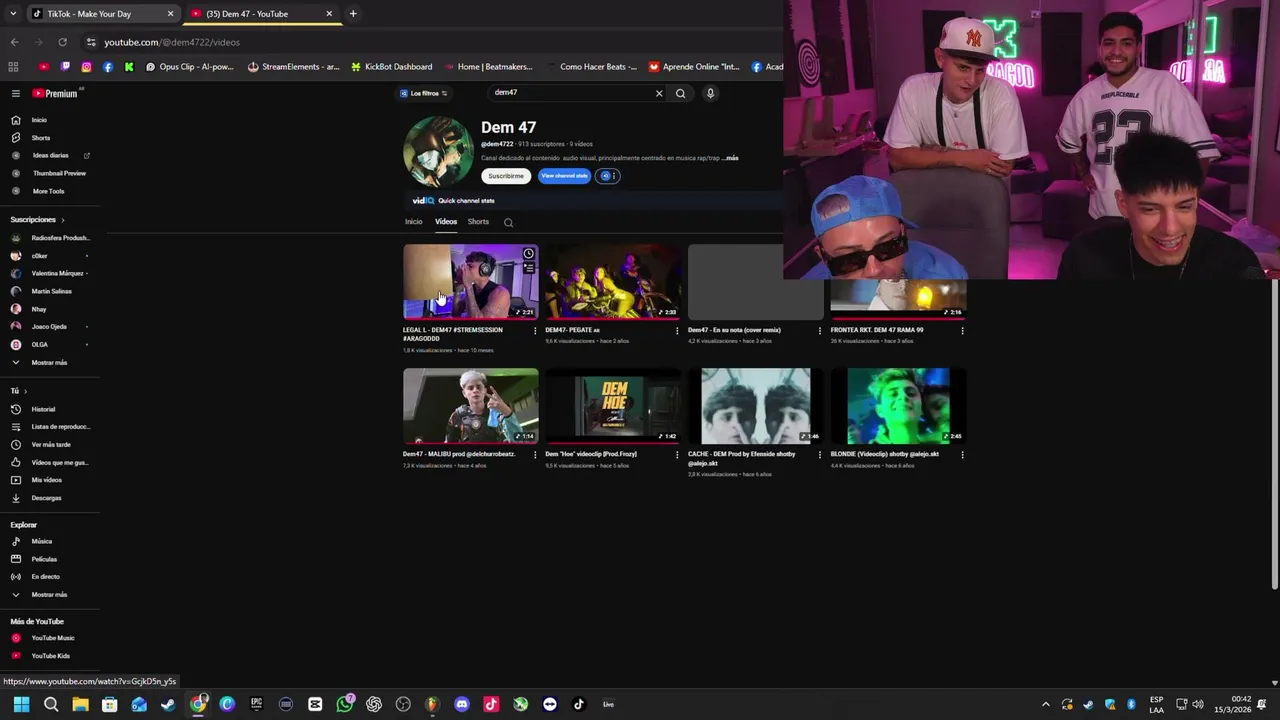1280x720 pixels.
Task: Expand Mostrar más under Explorar
Action: [x=49, y=595]
